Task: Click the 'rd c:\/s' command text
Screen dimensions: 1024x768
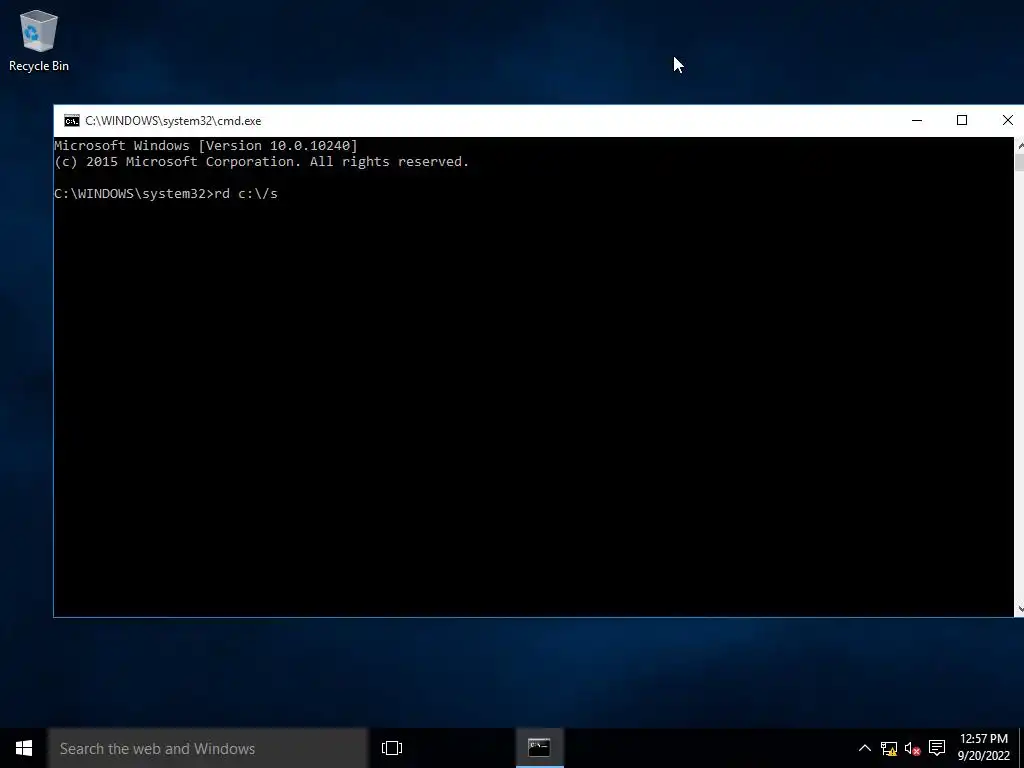Action: point(246,194)
